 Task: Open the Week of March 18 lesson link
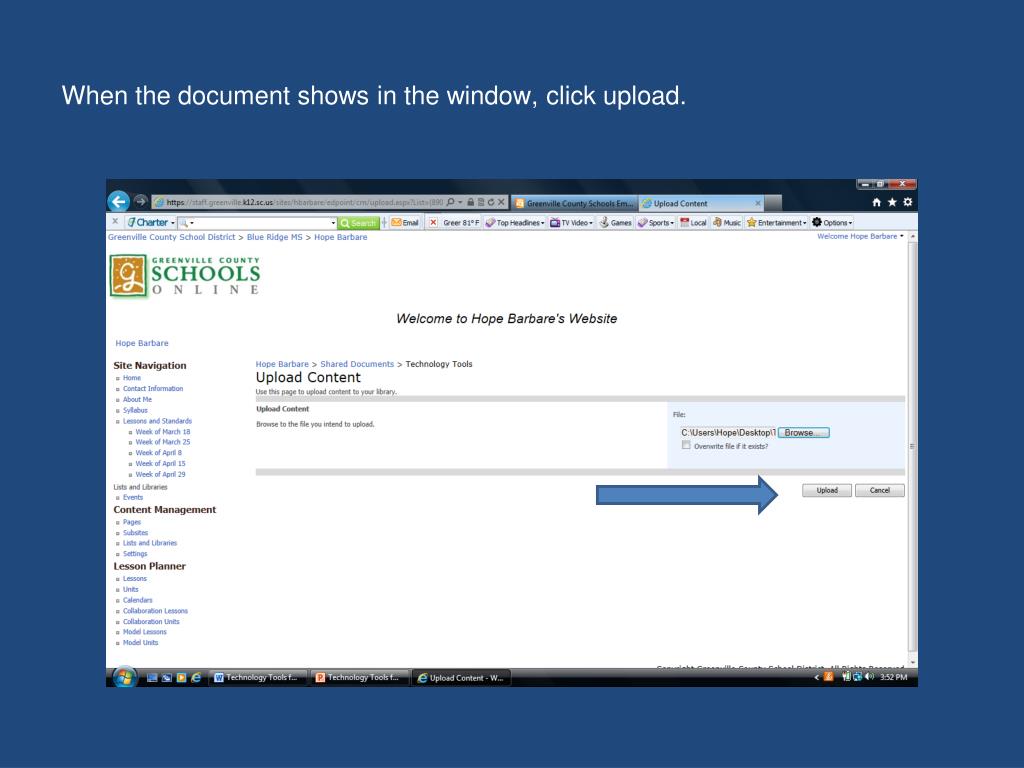pos(163,432)
